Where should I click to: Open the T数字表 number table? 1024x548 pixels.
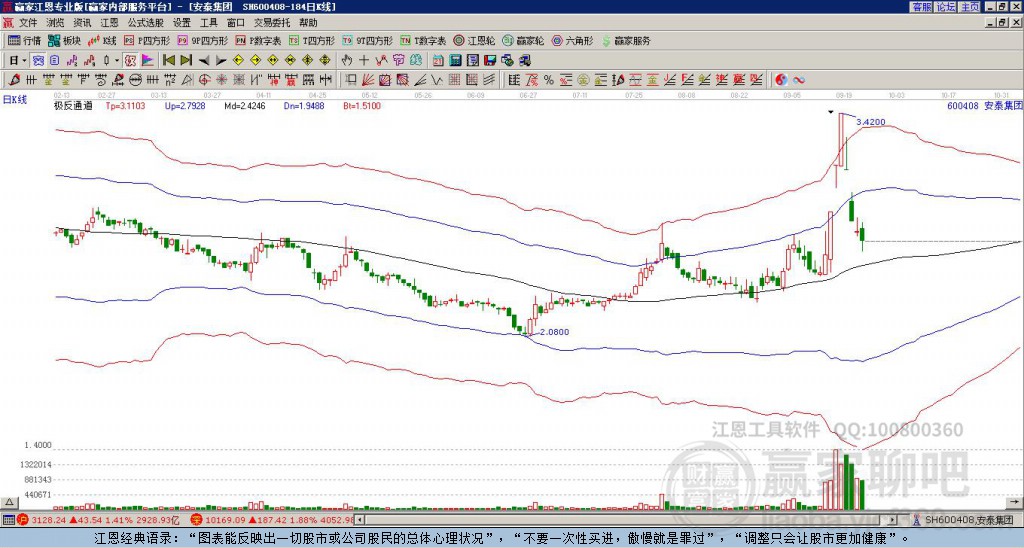423,40
